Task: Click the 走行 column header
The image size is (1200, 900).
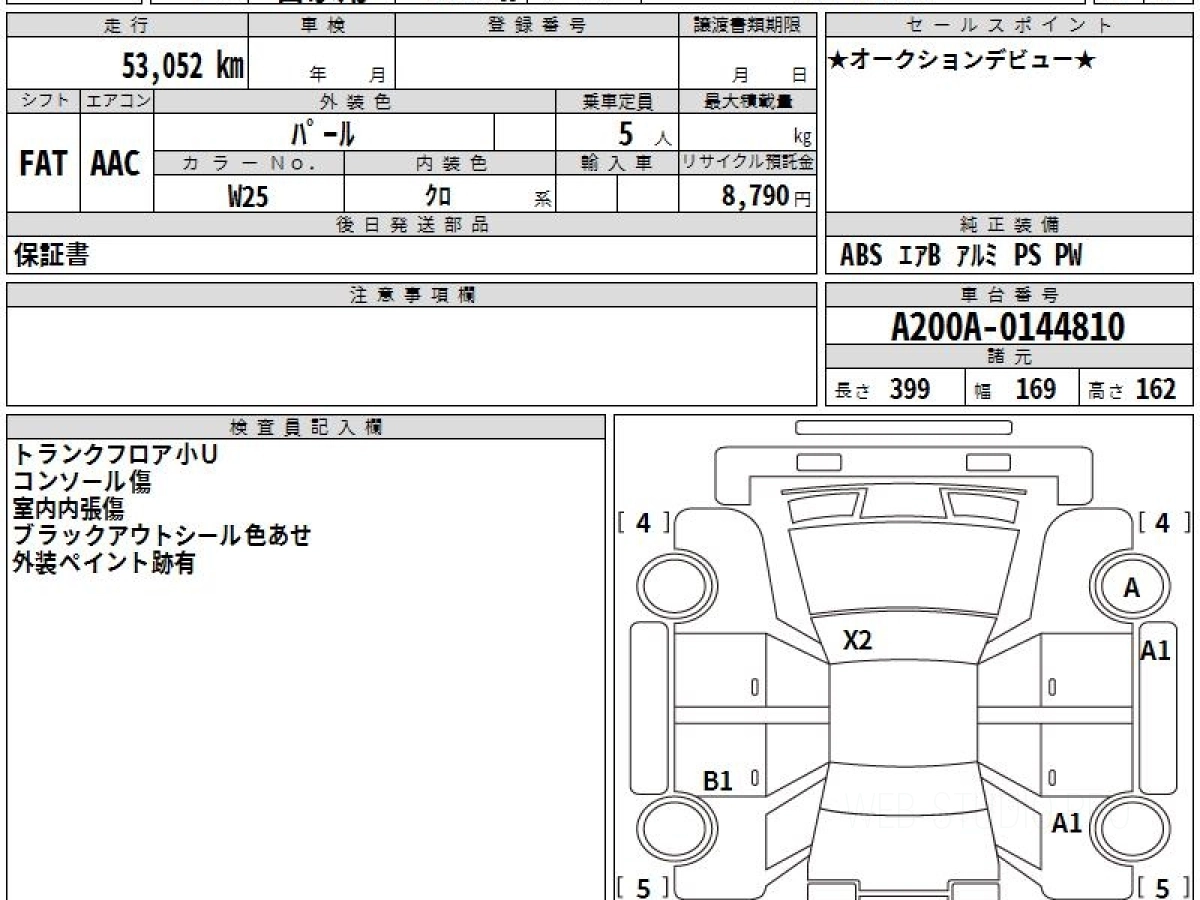Action: [127, 26]
